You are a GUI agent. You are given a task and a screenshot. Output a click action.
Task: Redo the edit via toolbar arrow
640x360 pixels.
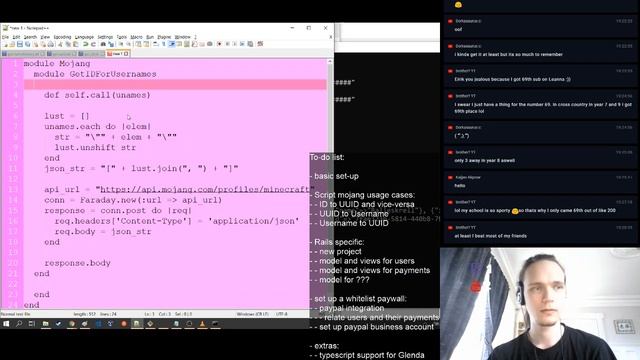coord(93,44)
